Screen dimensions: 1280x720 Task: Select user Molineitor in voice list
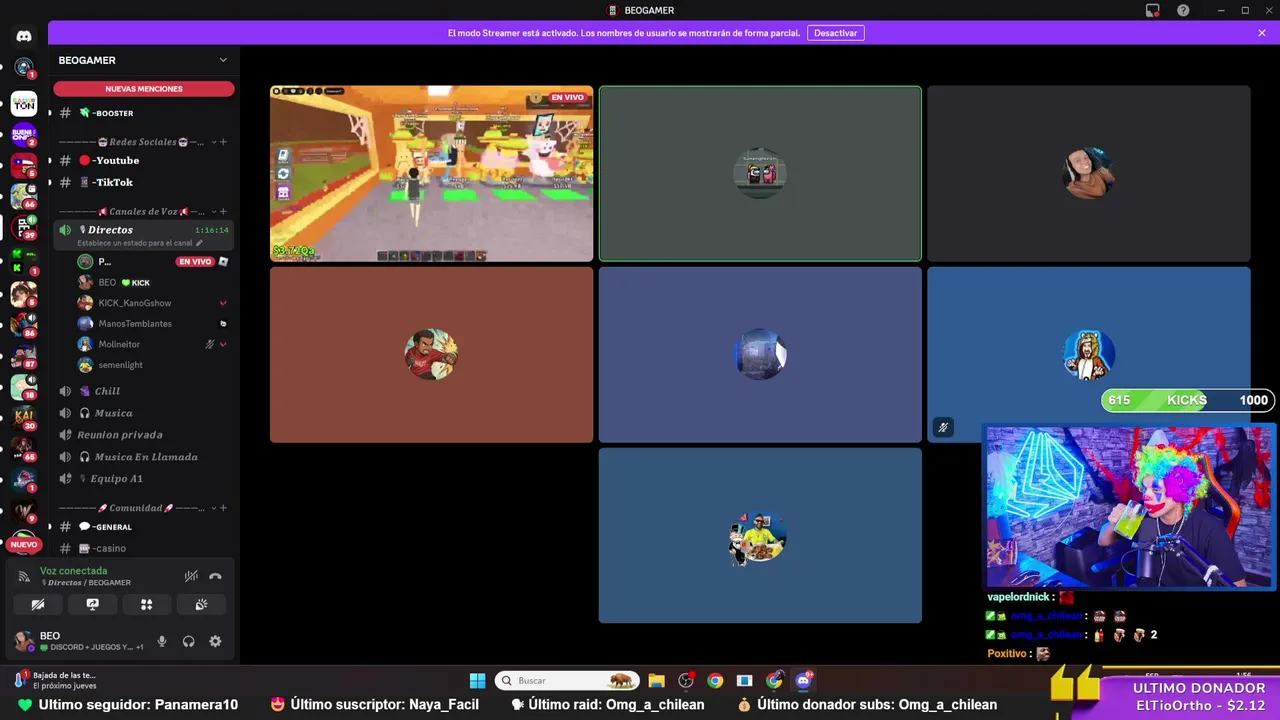pyautogui.click(x=153, y=344)
